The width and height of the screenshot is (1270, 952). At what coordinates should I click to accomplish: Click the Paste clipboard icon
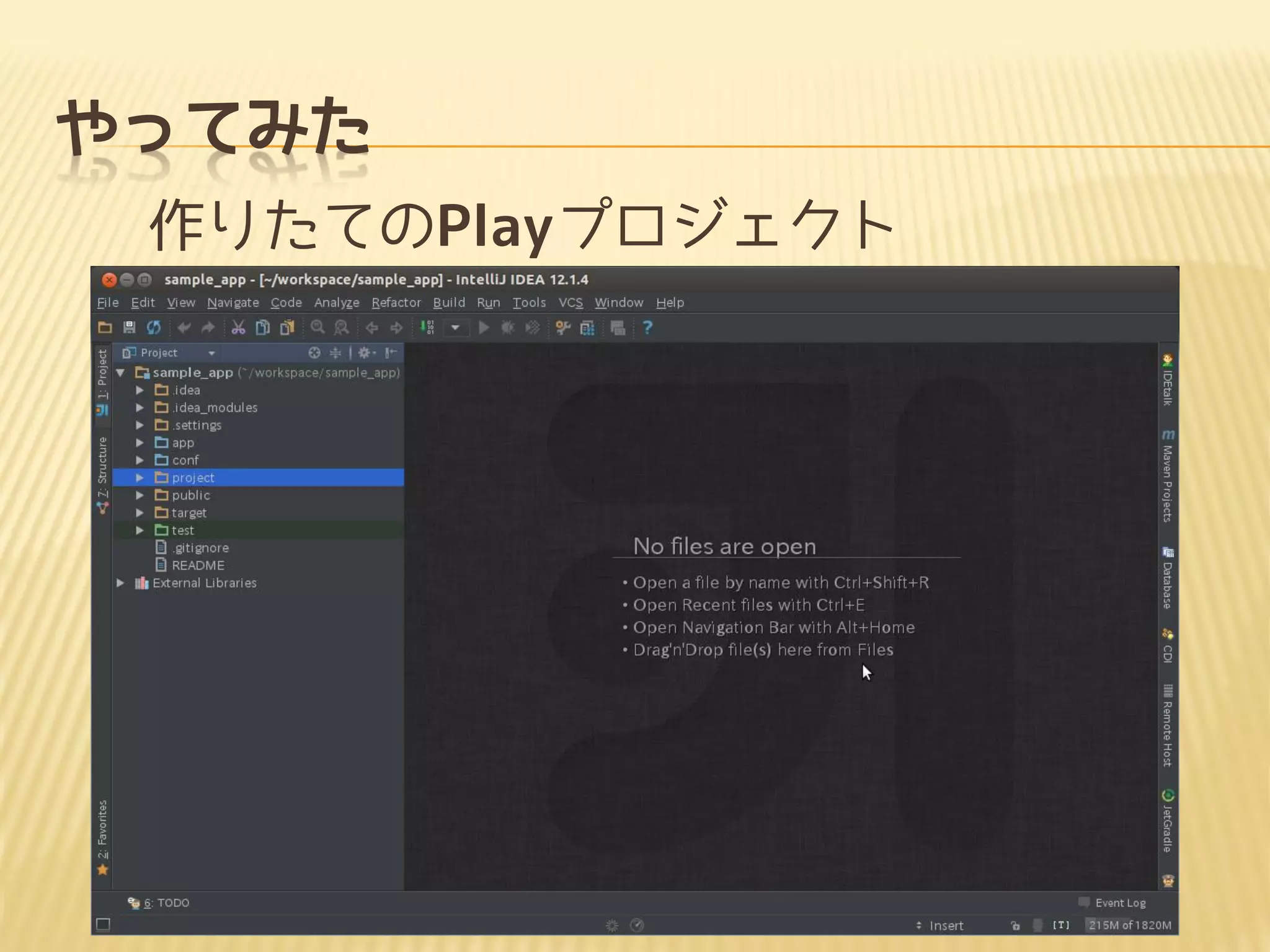click(287, 327)
